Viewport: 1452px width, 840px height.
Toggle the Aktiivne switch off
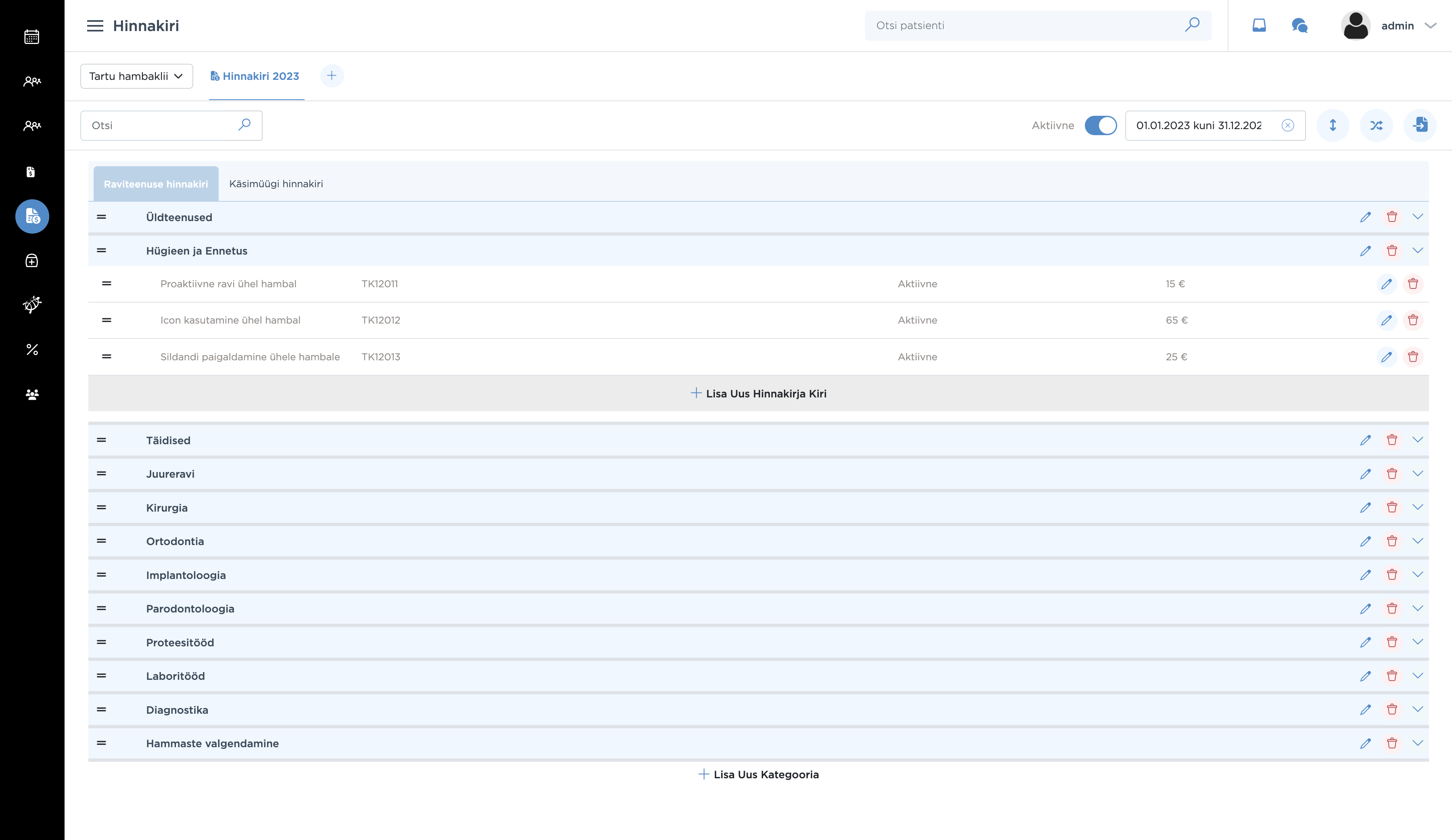click(1100, 125)
